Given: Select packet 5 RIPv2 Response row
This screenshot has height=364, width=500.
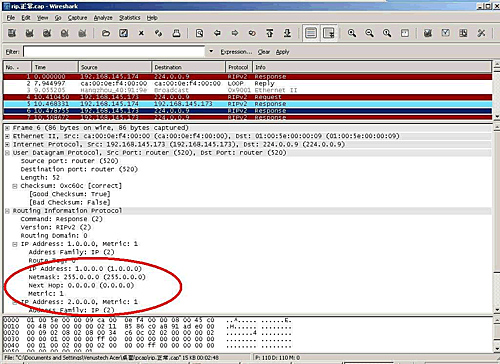Looking at the screenshot, I should click(248, 104).
